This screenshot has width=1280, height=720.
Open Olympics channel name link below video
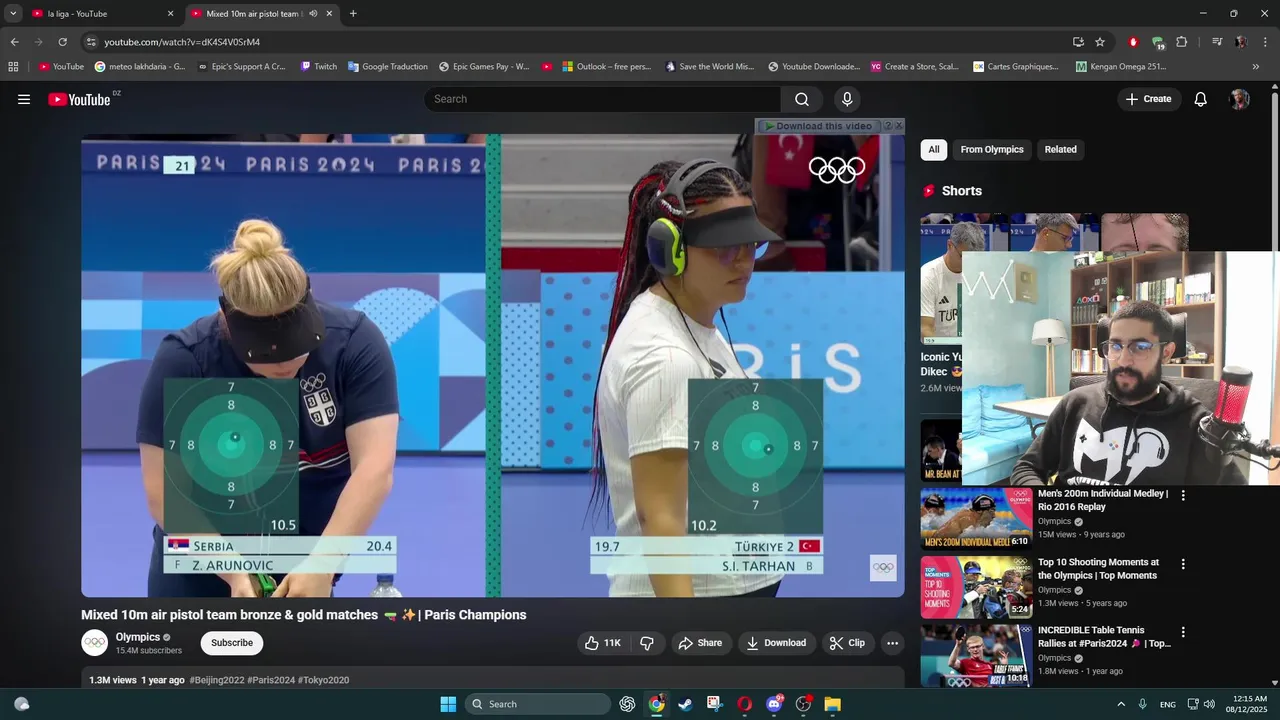[138, 637]
